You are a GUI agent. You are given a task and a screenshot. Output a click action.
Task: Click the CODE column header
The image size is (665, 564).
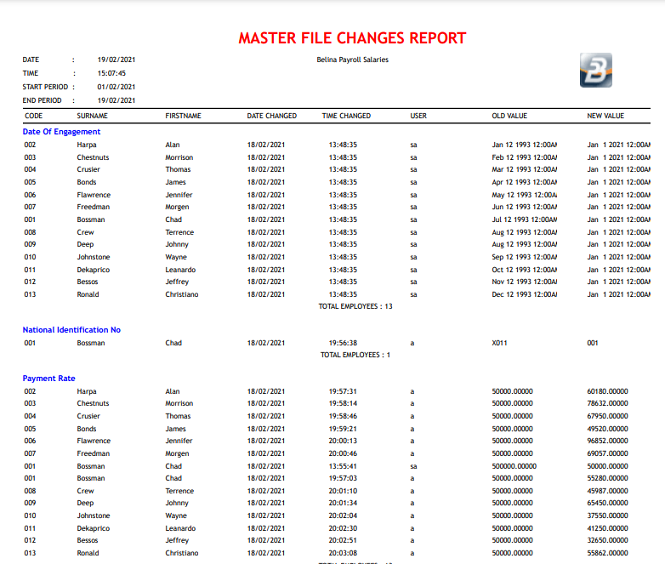(x=34, y=116)
